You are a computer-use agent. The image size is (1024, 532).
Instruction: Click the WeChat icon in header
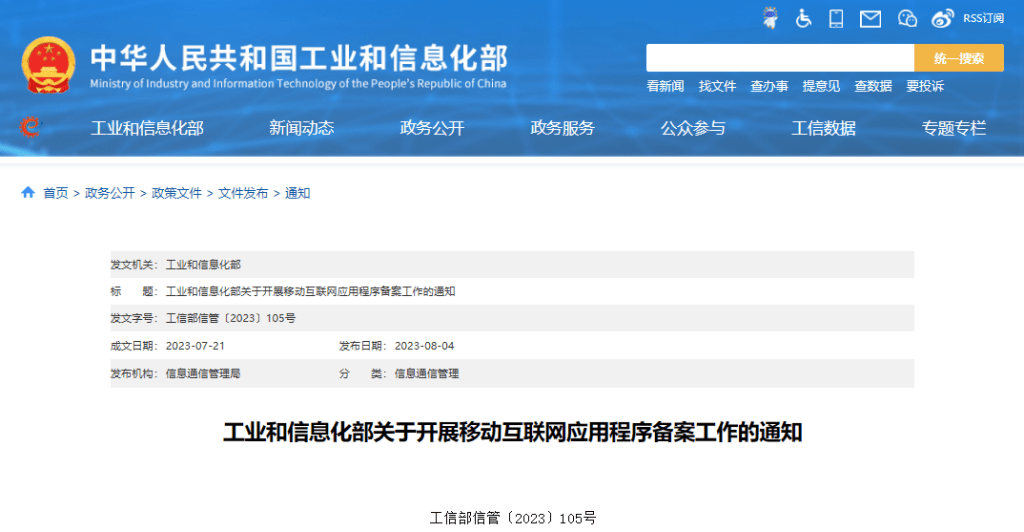click(x=907, y=18)
